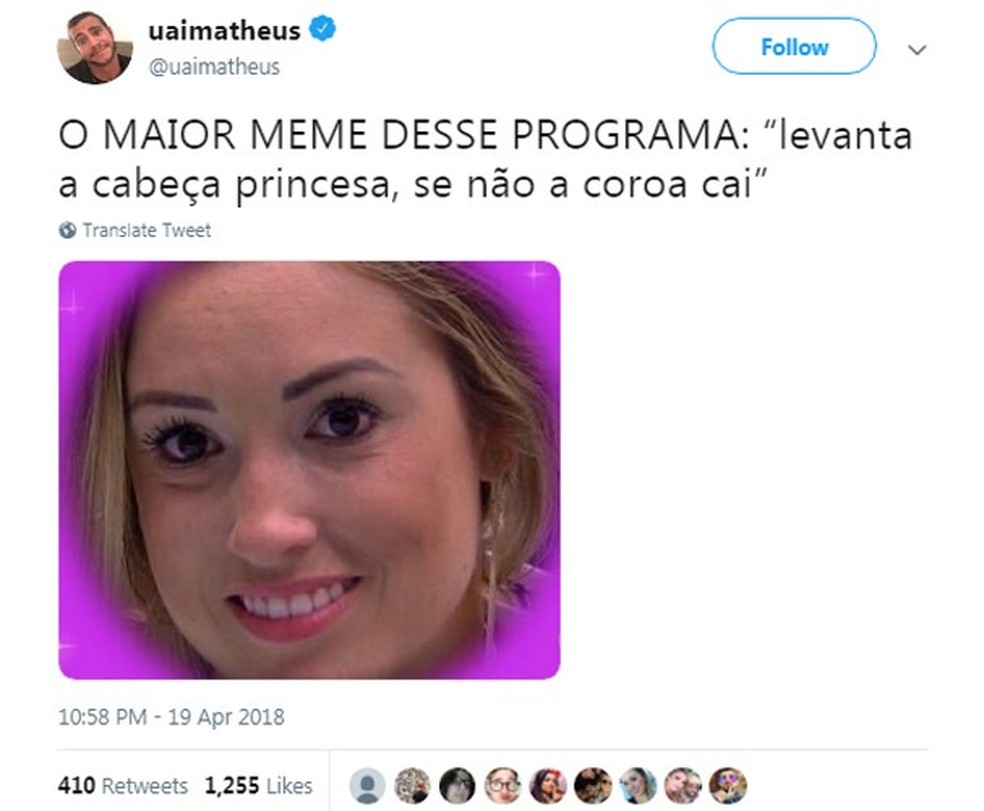984x811 pixels.
Task: Click the fourth liker avatar wearing glasses
Action: 503,786
